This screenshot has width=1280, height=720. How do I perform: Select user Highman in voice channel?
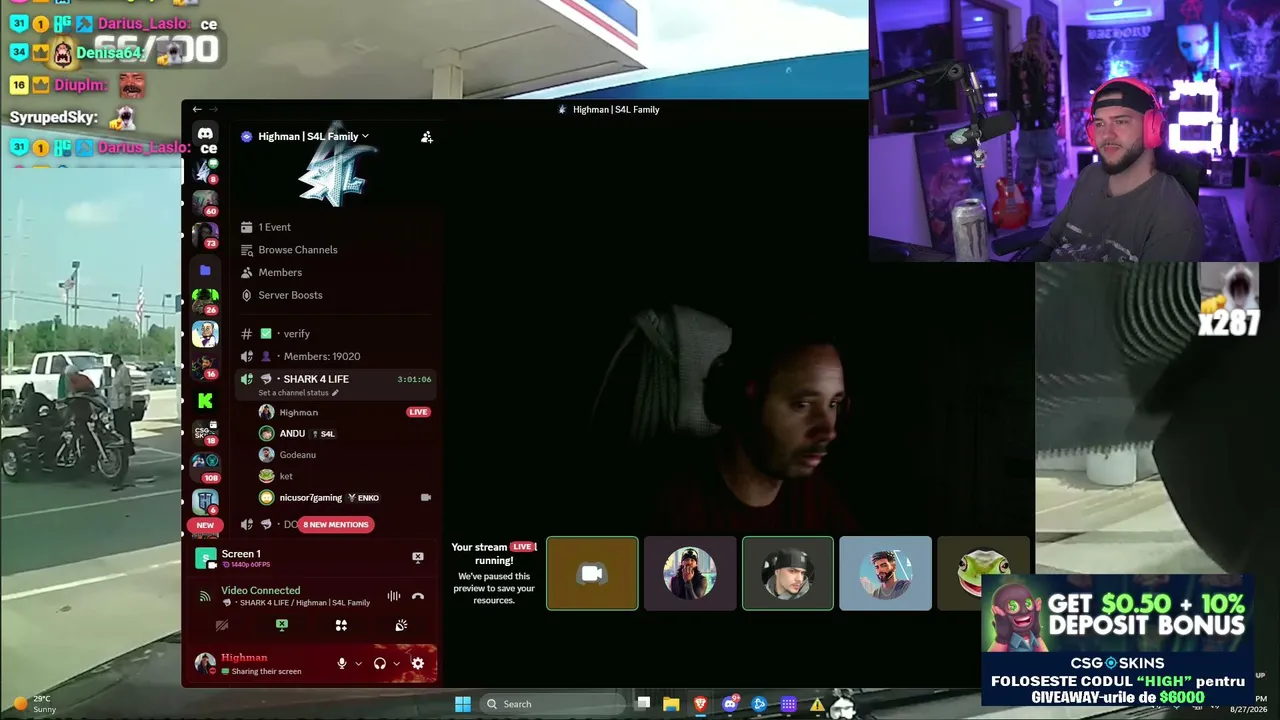coord(299,412)
